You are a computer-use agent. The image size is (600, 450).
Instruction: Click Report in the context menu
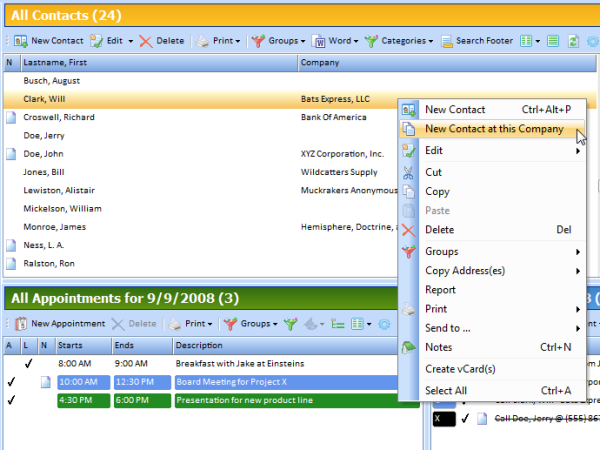[x=492, y=290]
